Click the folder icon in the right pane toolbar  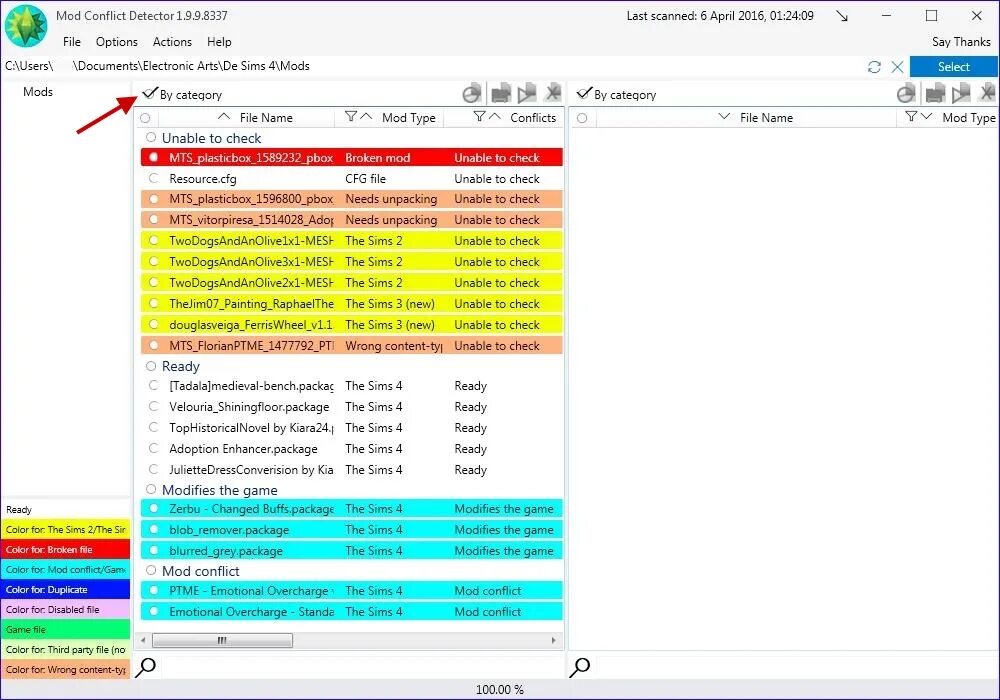click(x=935, y=94)
